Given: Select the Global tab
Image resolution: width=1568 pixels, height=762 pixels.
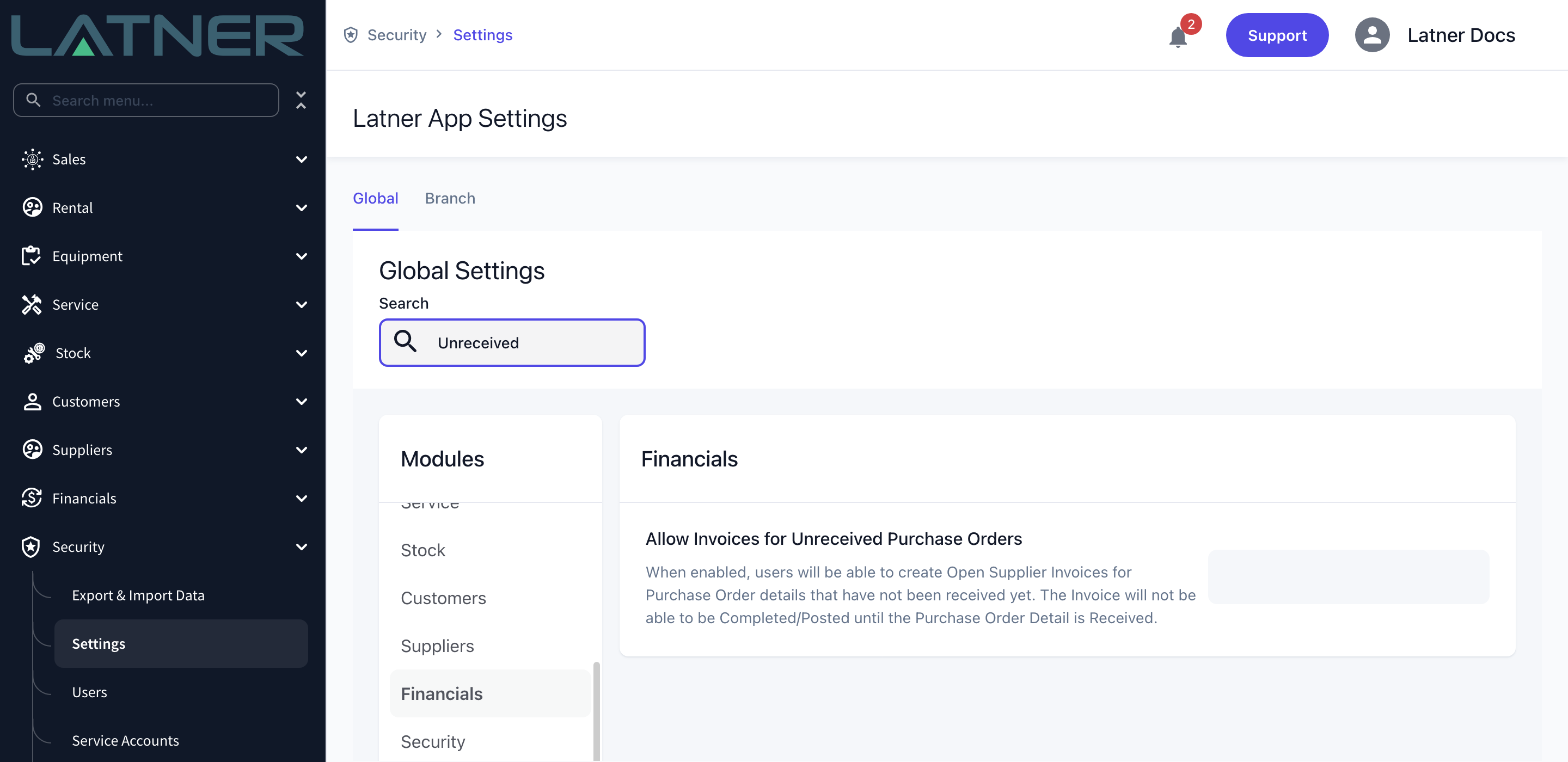Looking at the screenshot, I should [x=376, y=199].
